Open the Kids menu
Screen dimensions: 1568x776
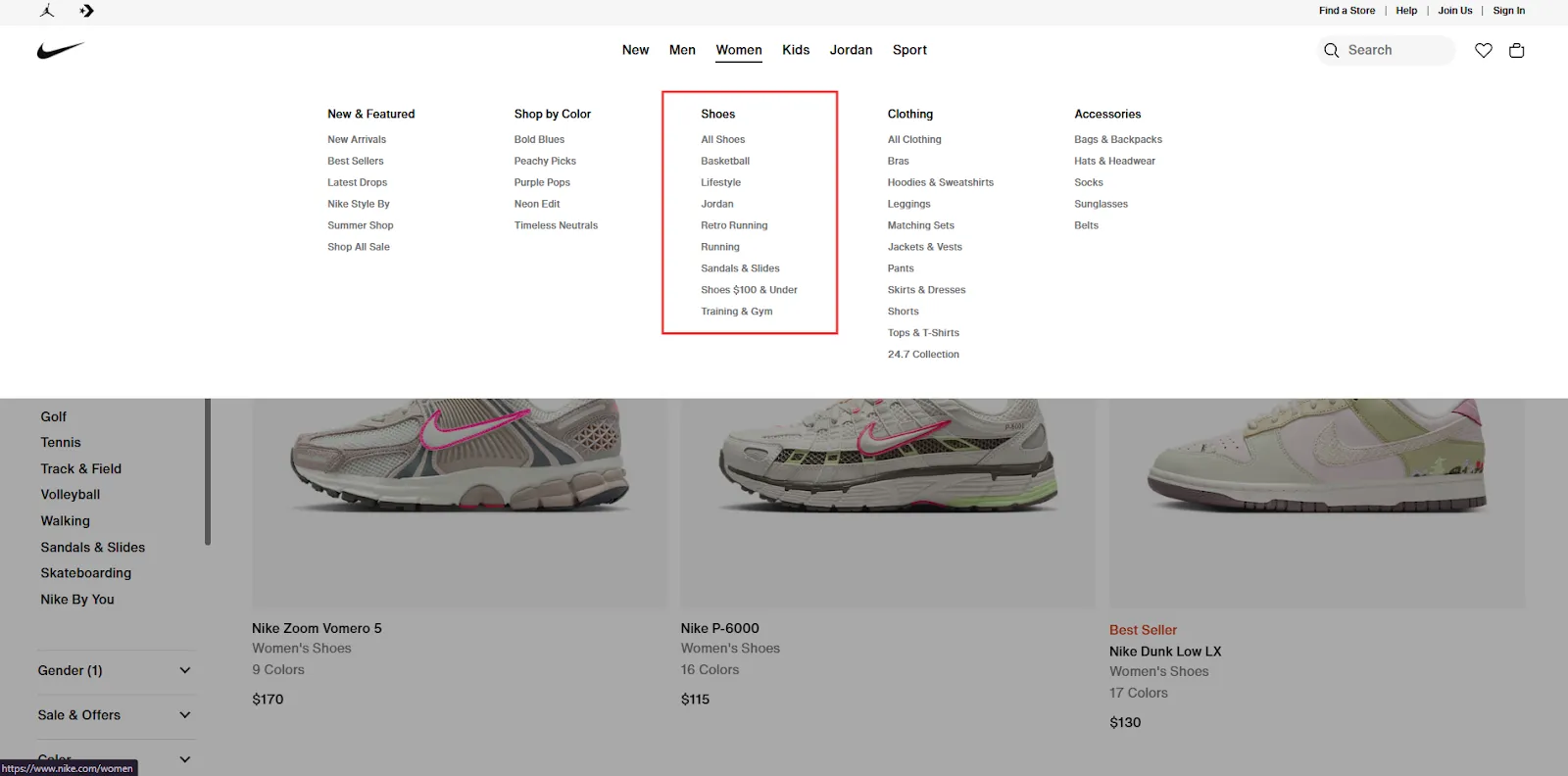click(x=796, y=50)
